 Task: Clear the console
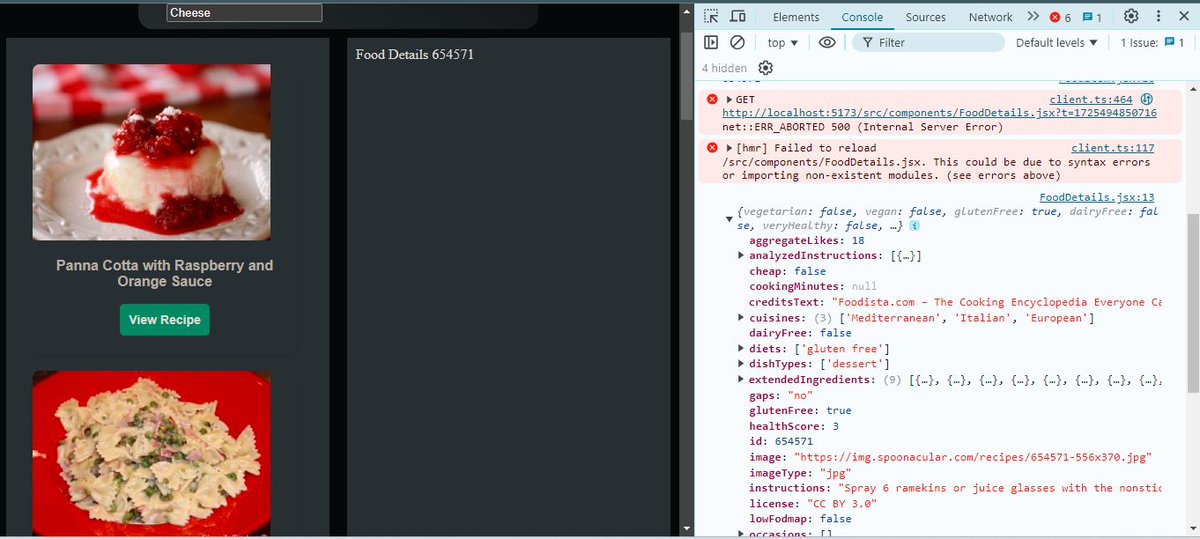pos(737,43)
